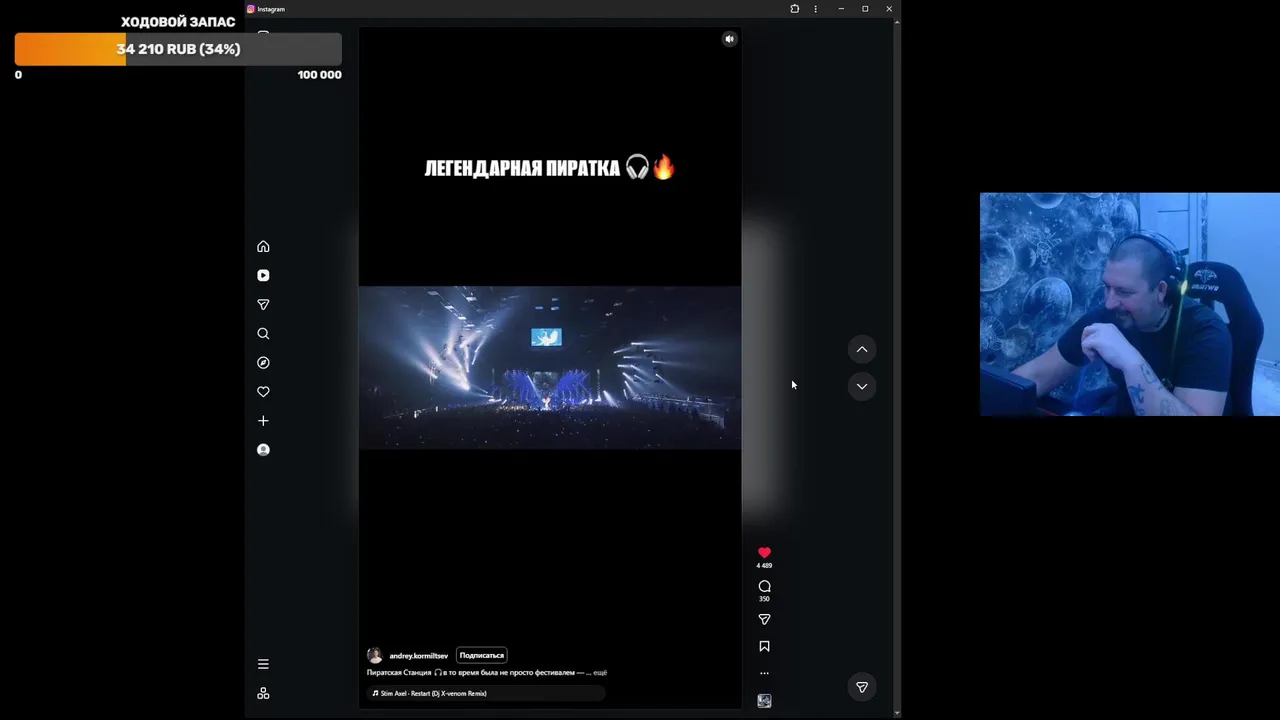This screenshot has width=1280, height=720.
Task: Open the floating messages button at bottom right
Action: coord(862,687)
